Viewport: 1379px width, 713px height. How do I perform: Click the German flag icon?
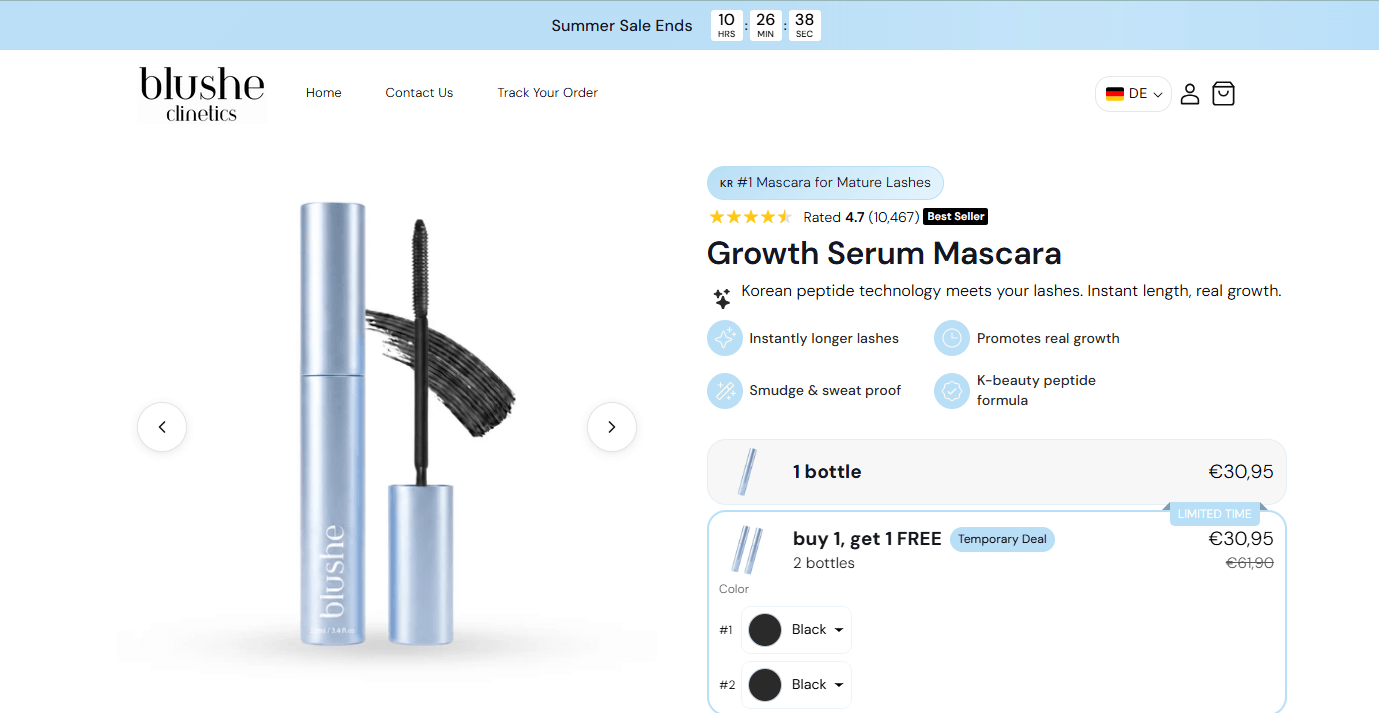pyautogui.click(x=1115, y=94)
